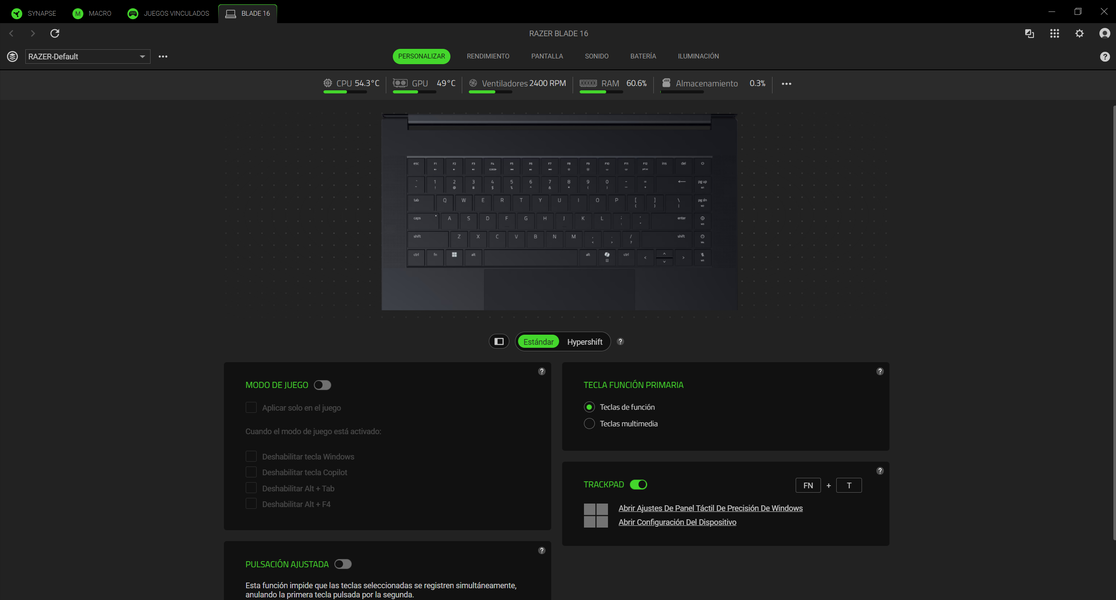Select the Windows key on keyboard image

tap(454, 256)
